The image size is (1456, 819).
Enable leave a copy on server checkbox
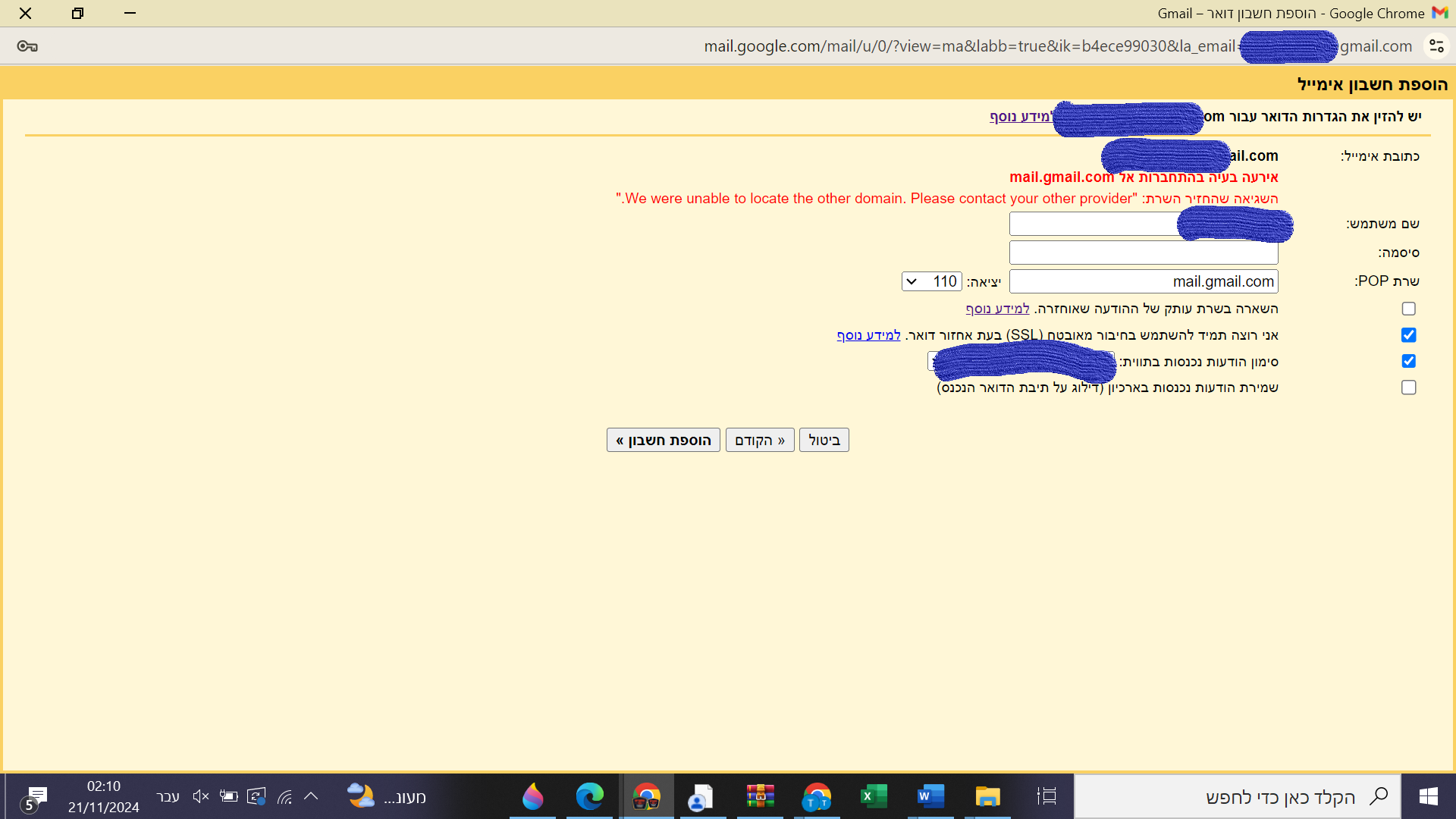pyautogui.click(x=1408, y=309)
